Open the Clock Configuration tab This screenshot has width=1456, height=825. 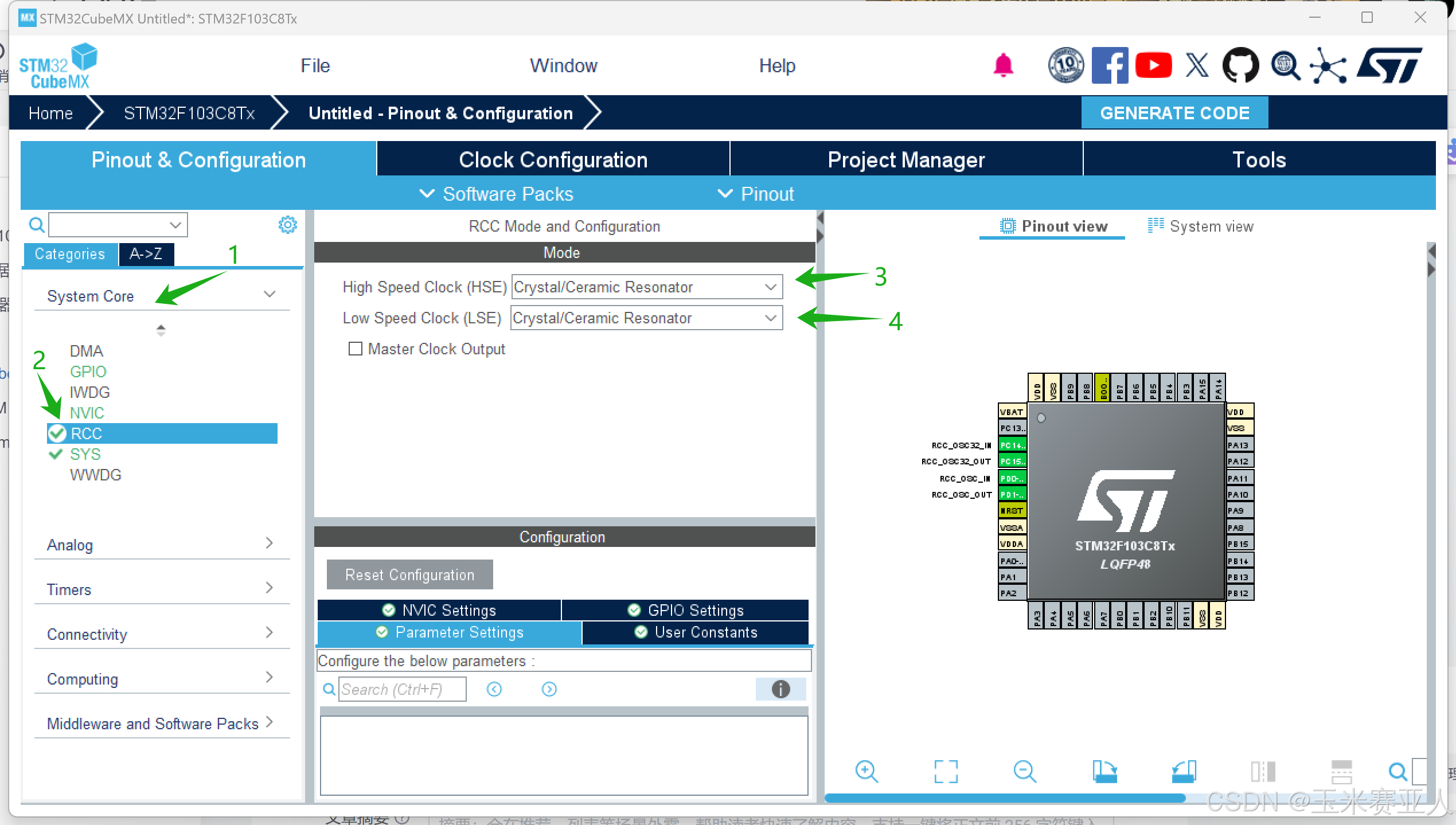553,160
